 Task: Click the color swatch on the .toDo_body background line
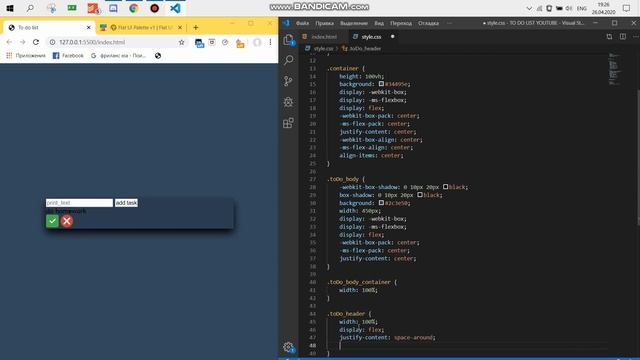381,202
